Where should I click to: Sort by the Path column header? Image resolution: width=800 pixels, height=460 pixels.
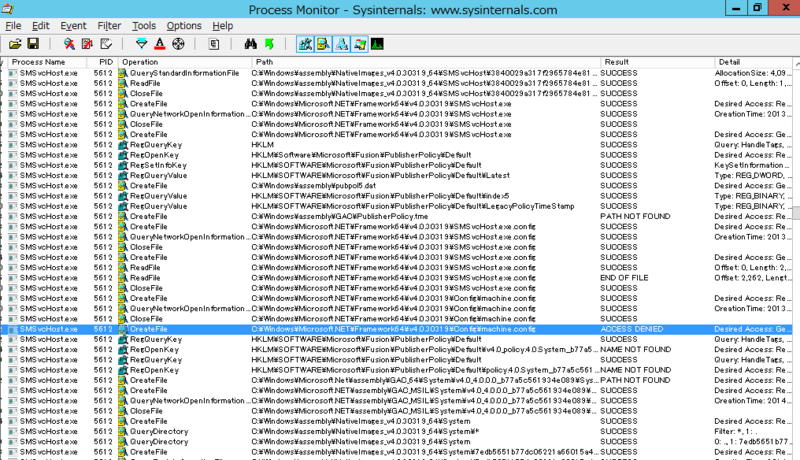point(426,62)
